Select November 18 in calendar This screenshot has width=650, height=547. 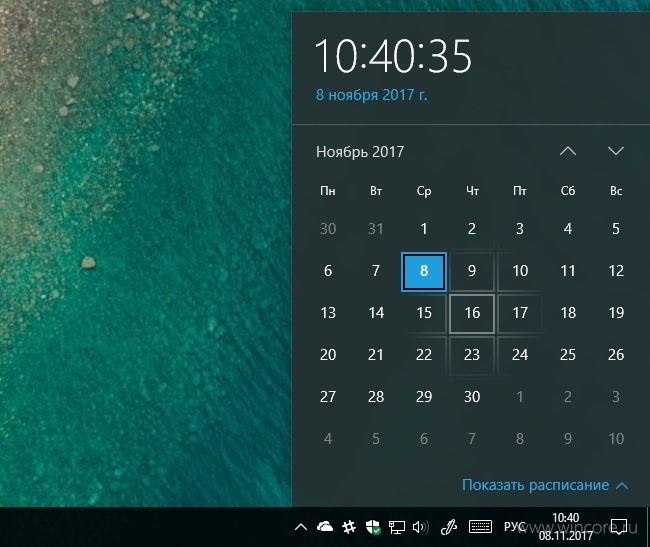pos(568,313)
